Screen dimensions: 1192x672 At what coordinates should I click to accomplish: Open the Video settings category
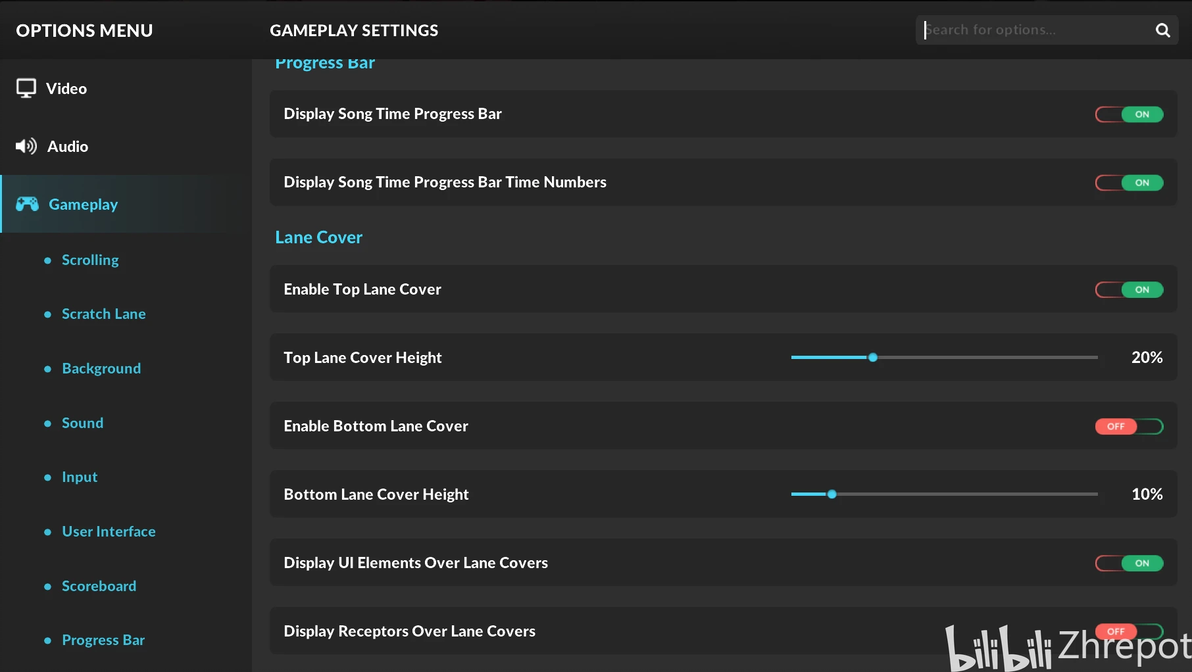click(66, 88)
